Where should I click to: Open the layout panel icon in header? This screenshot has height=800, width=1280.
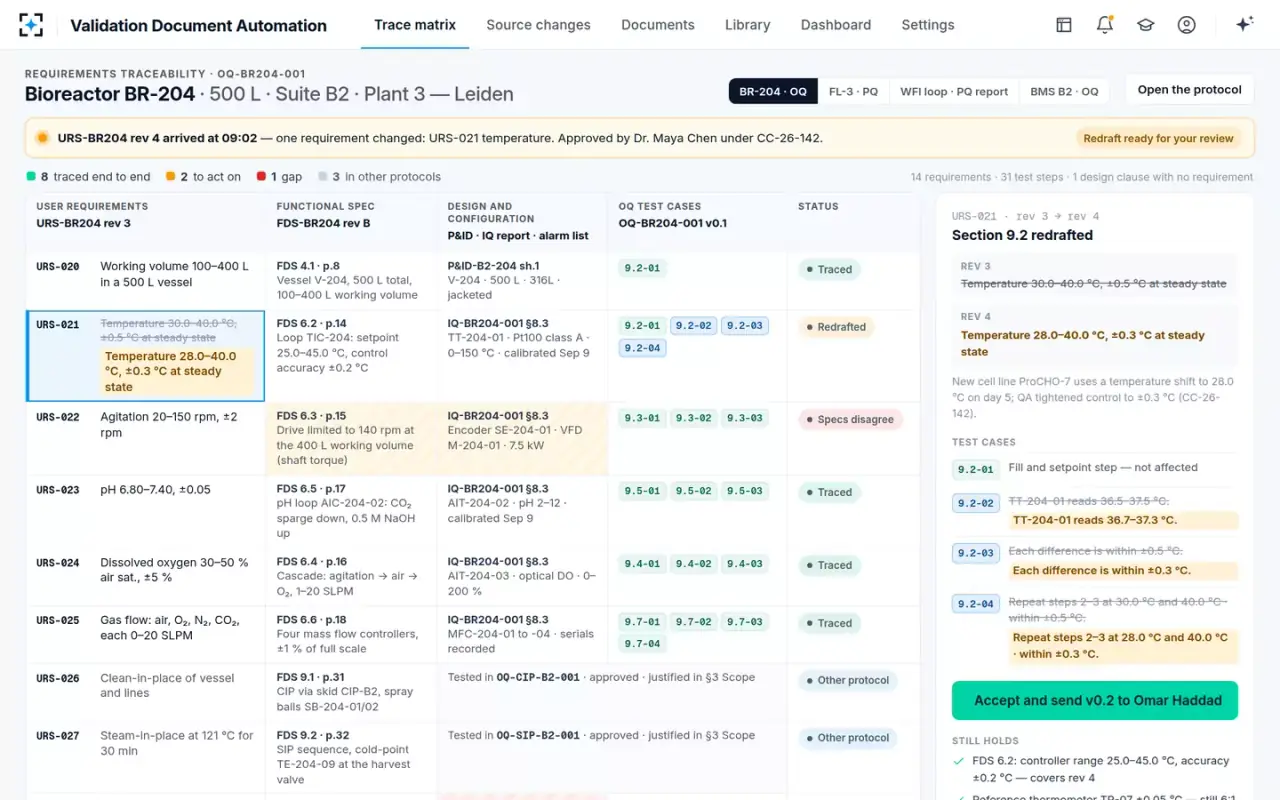[1064, 25]
